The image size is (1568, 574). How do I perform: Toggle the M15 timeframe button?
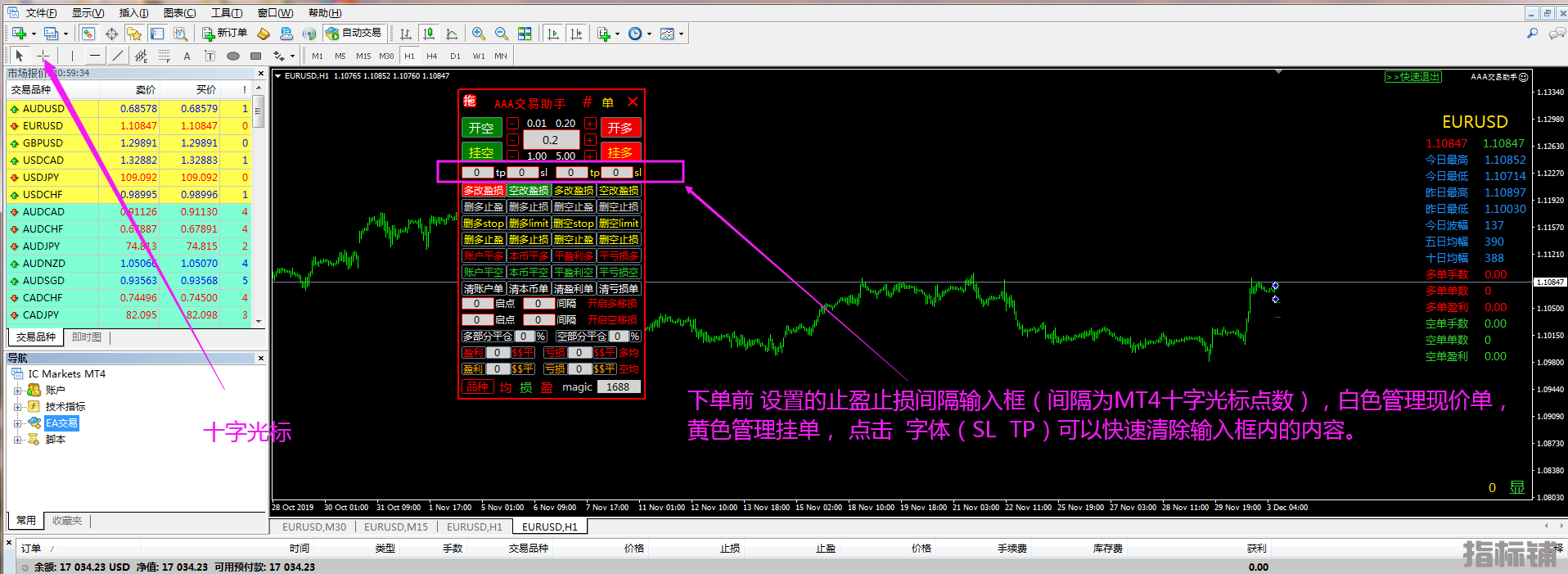pyautogui.click(x=363, y=56)
